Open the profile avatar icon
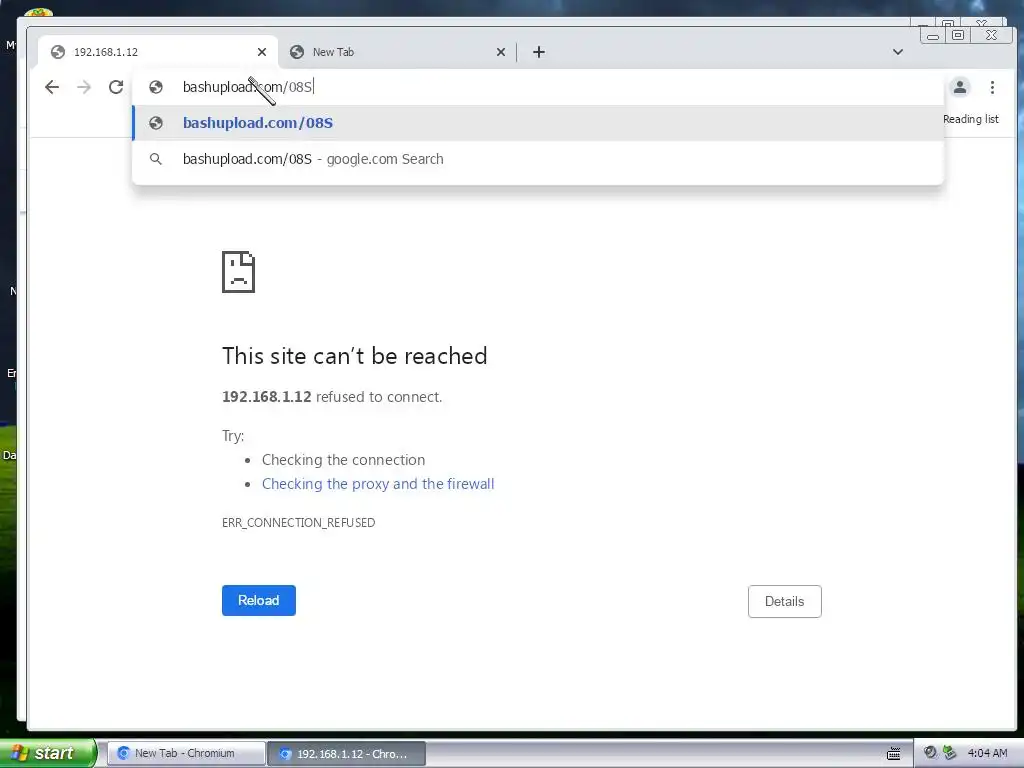The image size is (1024, 768). tap(959, 87)
